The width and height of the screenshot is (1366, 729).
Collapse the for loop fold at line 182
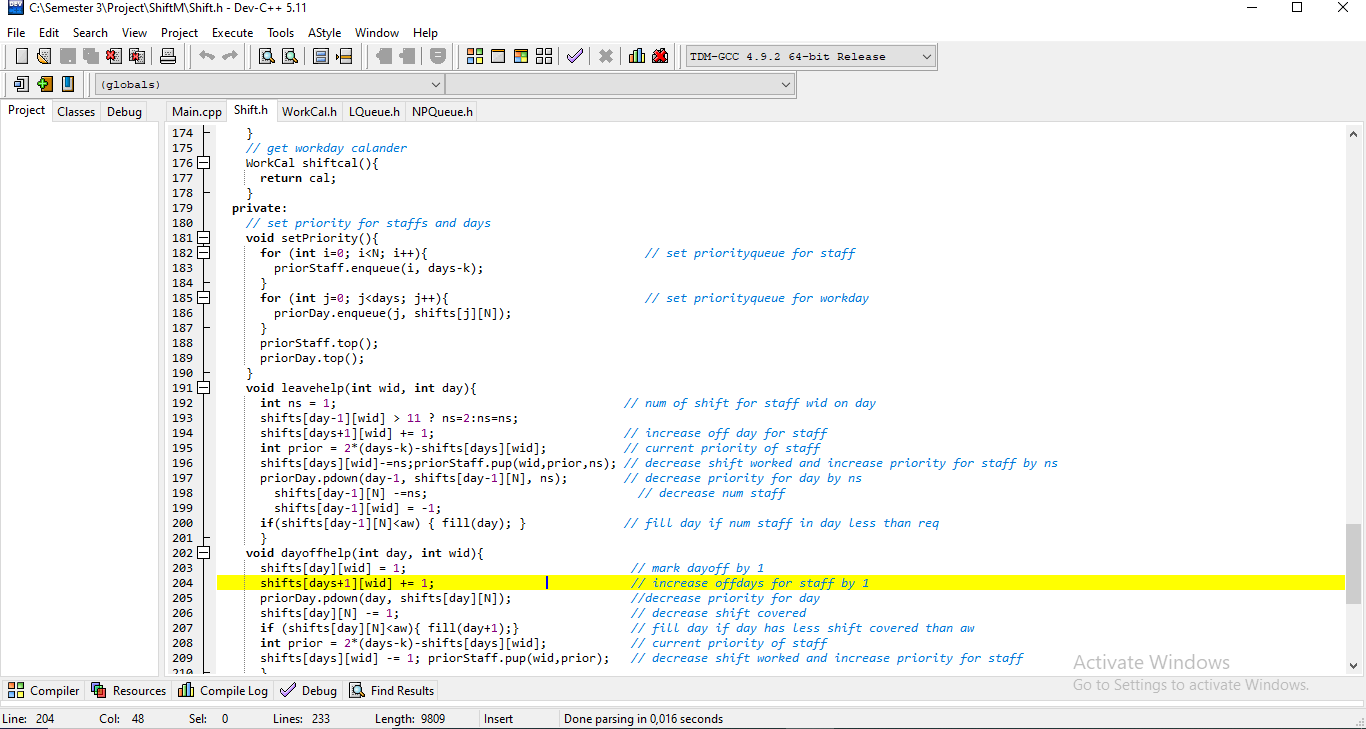click(x=204, y=253)
